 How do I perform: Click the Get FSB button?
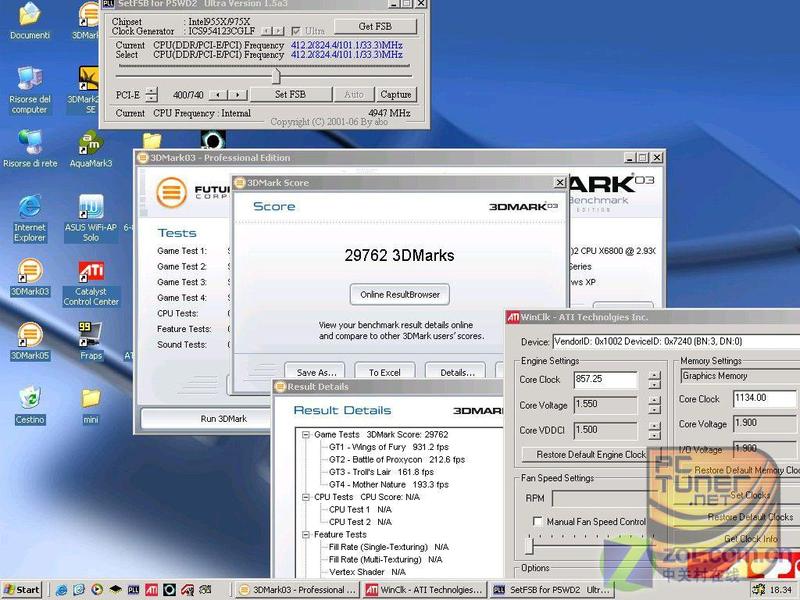coord(375,27)
